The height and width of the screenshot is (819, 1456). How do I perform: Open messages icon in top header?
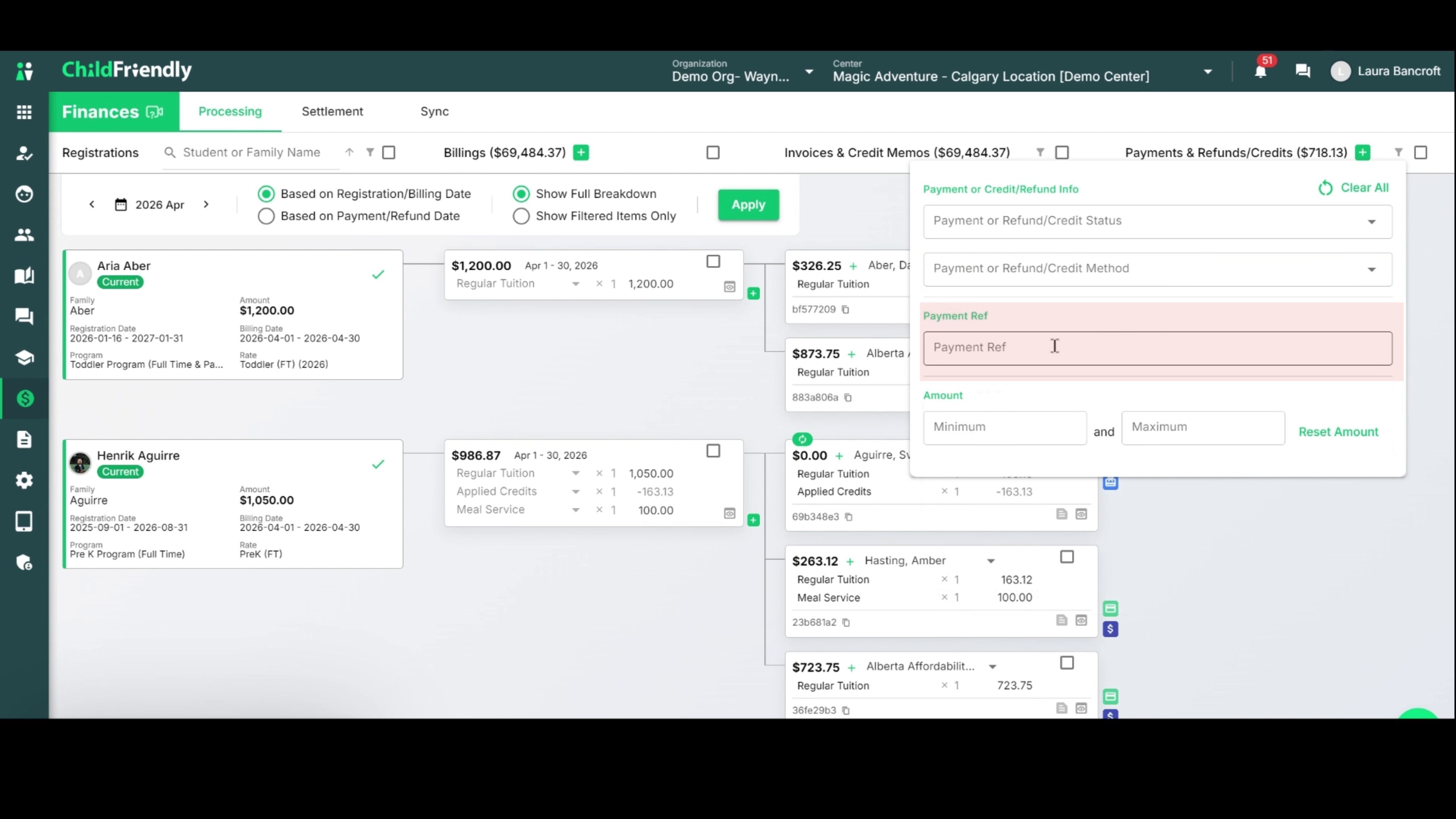tap(1303, 71)
